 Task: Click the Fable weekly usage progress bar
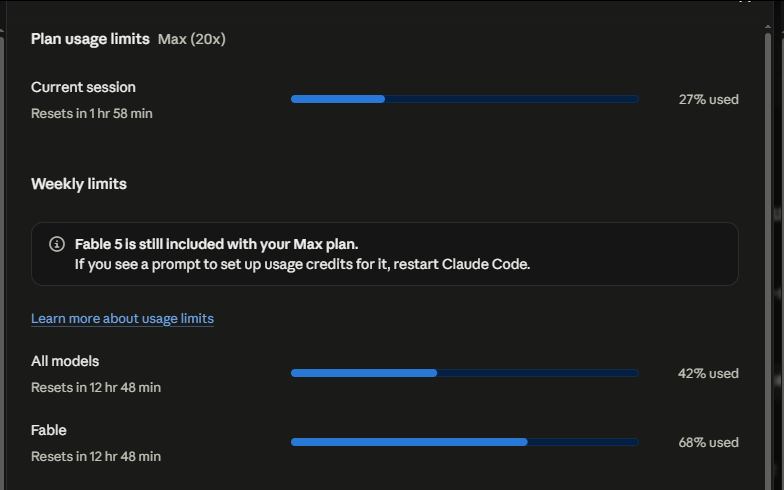[464, 442]
